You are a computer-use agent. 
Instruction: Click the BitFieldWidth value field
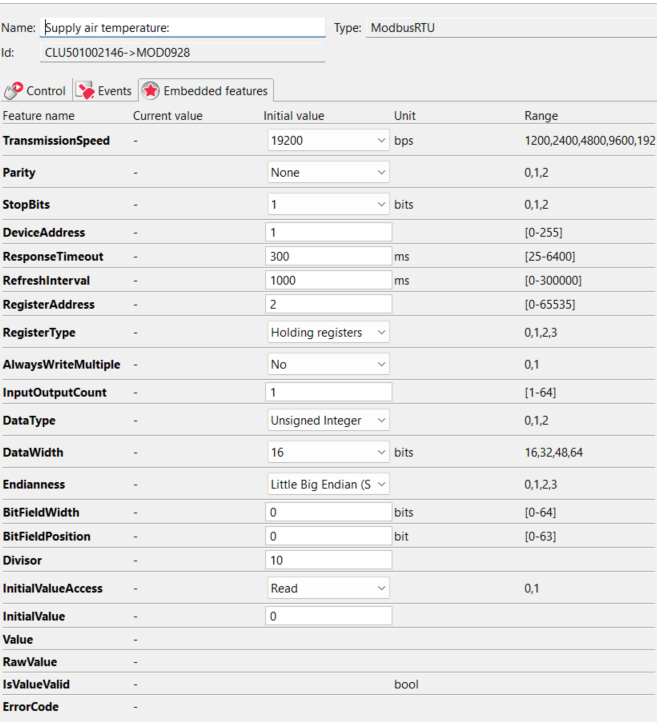click(329, 512)
